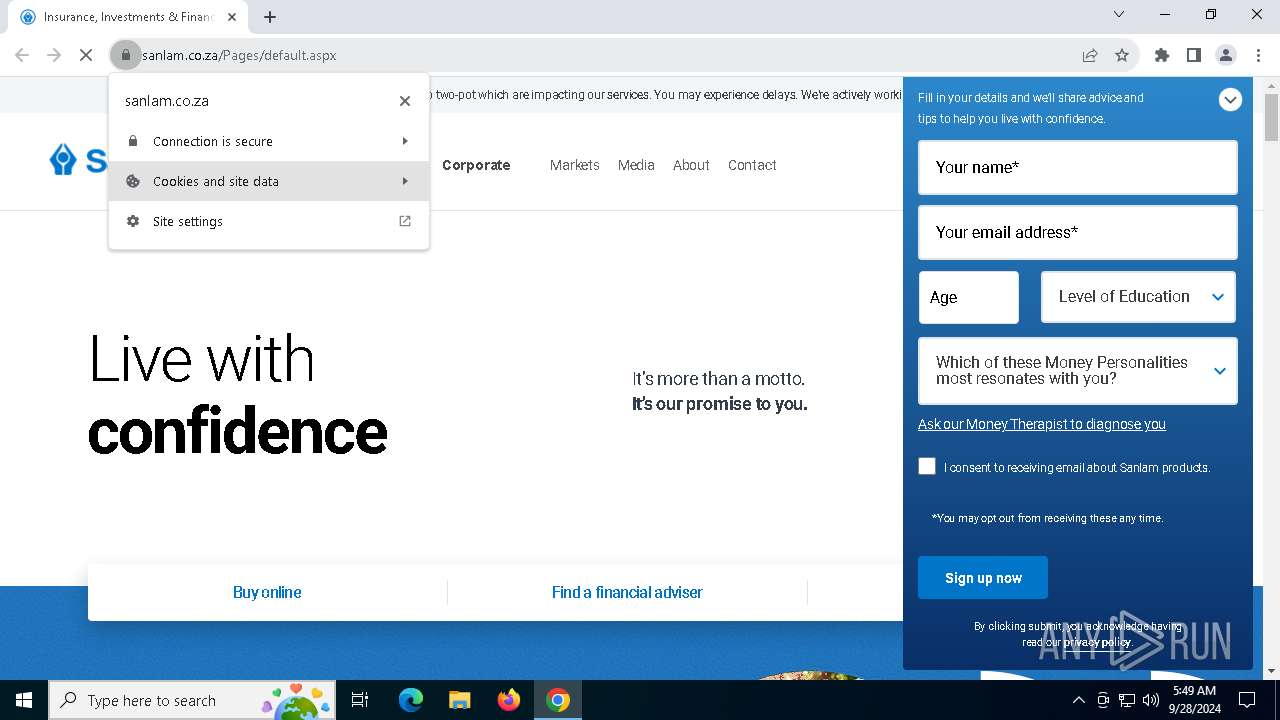The height and width of the screenshot is (720, 1280).
Task: Open Corporate navigation tab
Action: click(476, 165)
